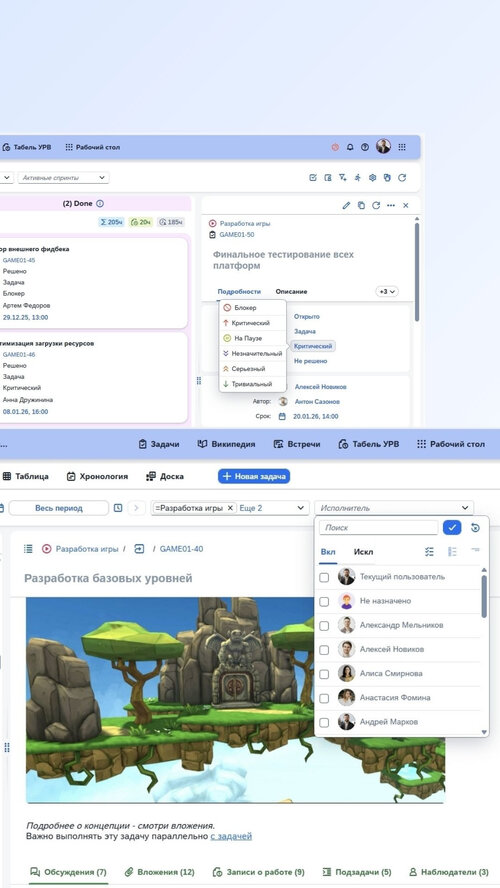500x888 pixels.
Task: Click the Поиск search field
Action: tap(378, 528)
